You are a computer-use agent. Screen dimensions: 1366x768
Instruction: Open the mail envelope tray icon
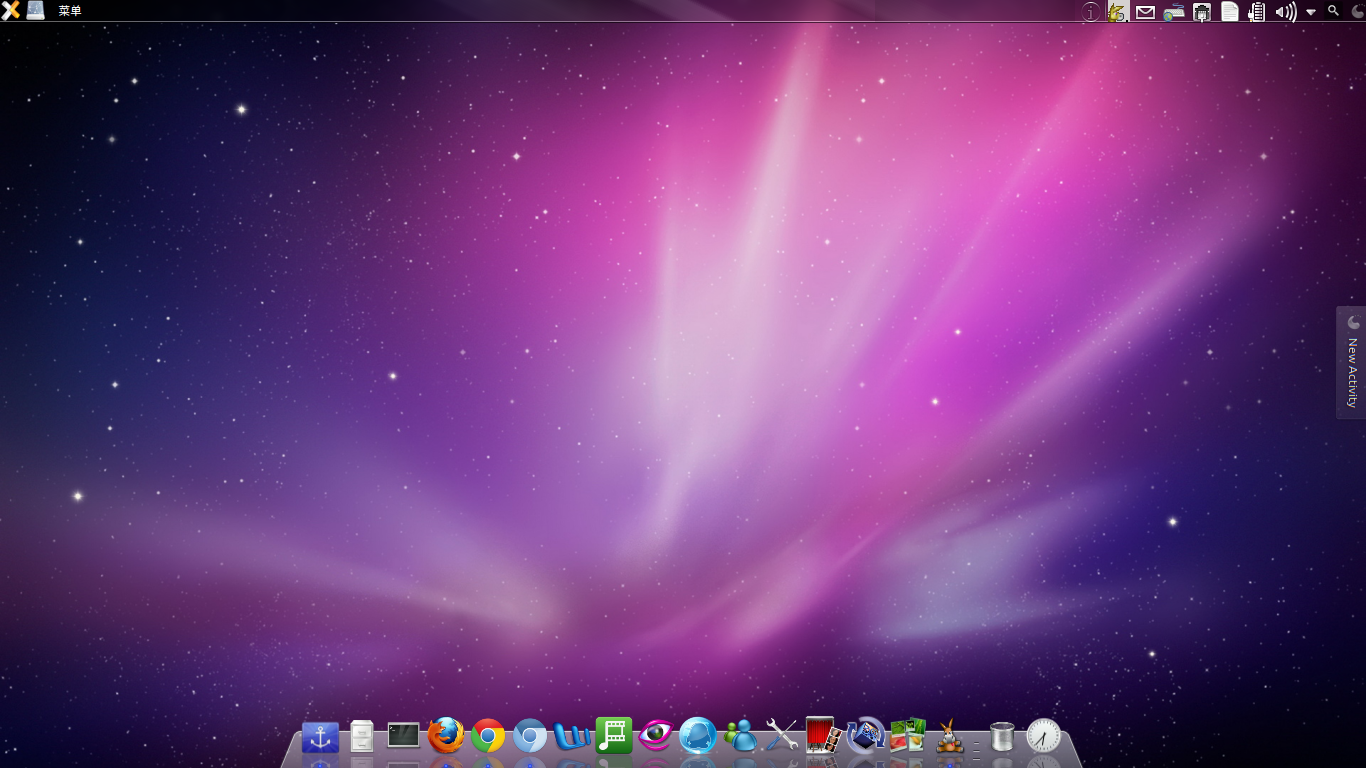(x=1145, y=12)
